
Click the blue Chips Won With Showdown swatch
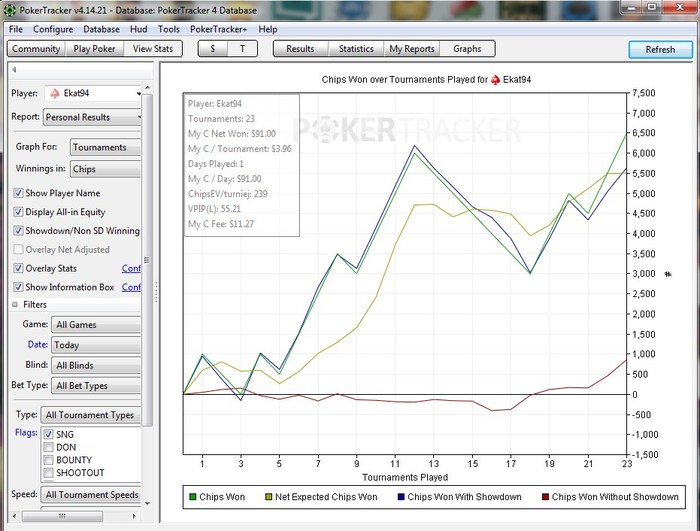click(401, 497)
